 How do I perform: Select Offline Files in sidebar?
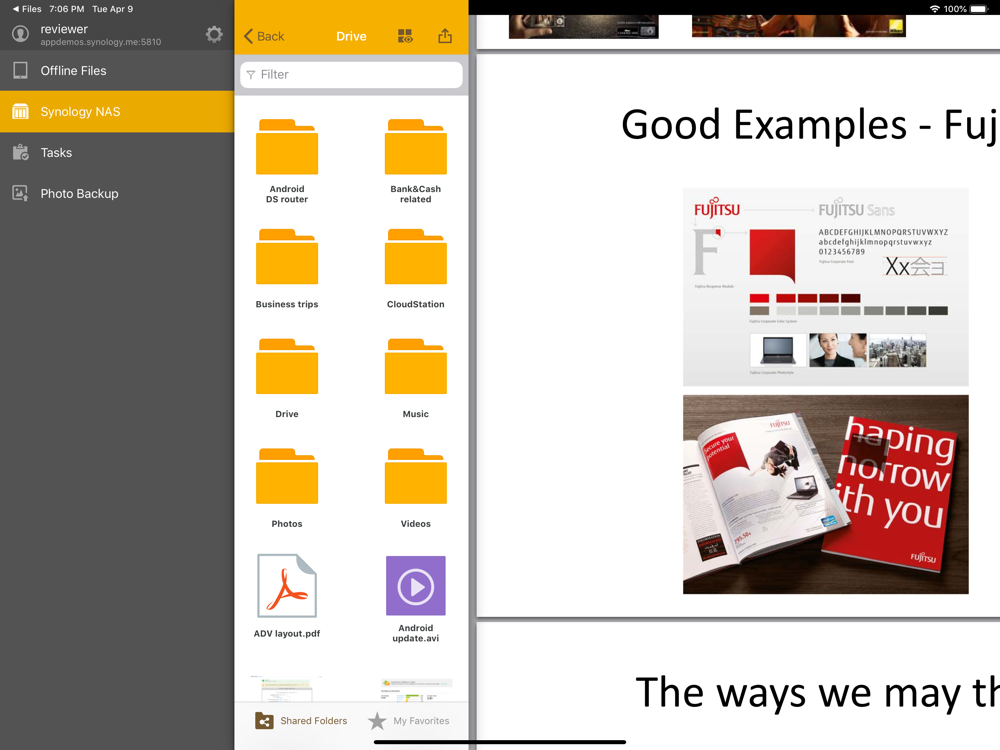click(x=117, y=71)
